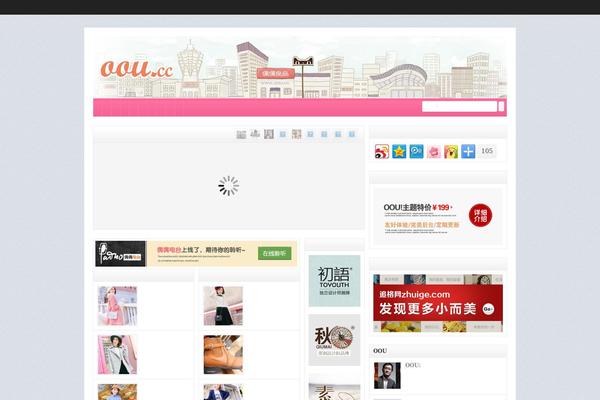Viewport: 600px width, 400px height.
Task: Select the first slider thumbnail above loading area
Action: (x=241, y=134)
